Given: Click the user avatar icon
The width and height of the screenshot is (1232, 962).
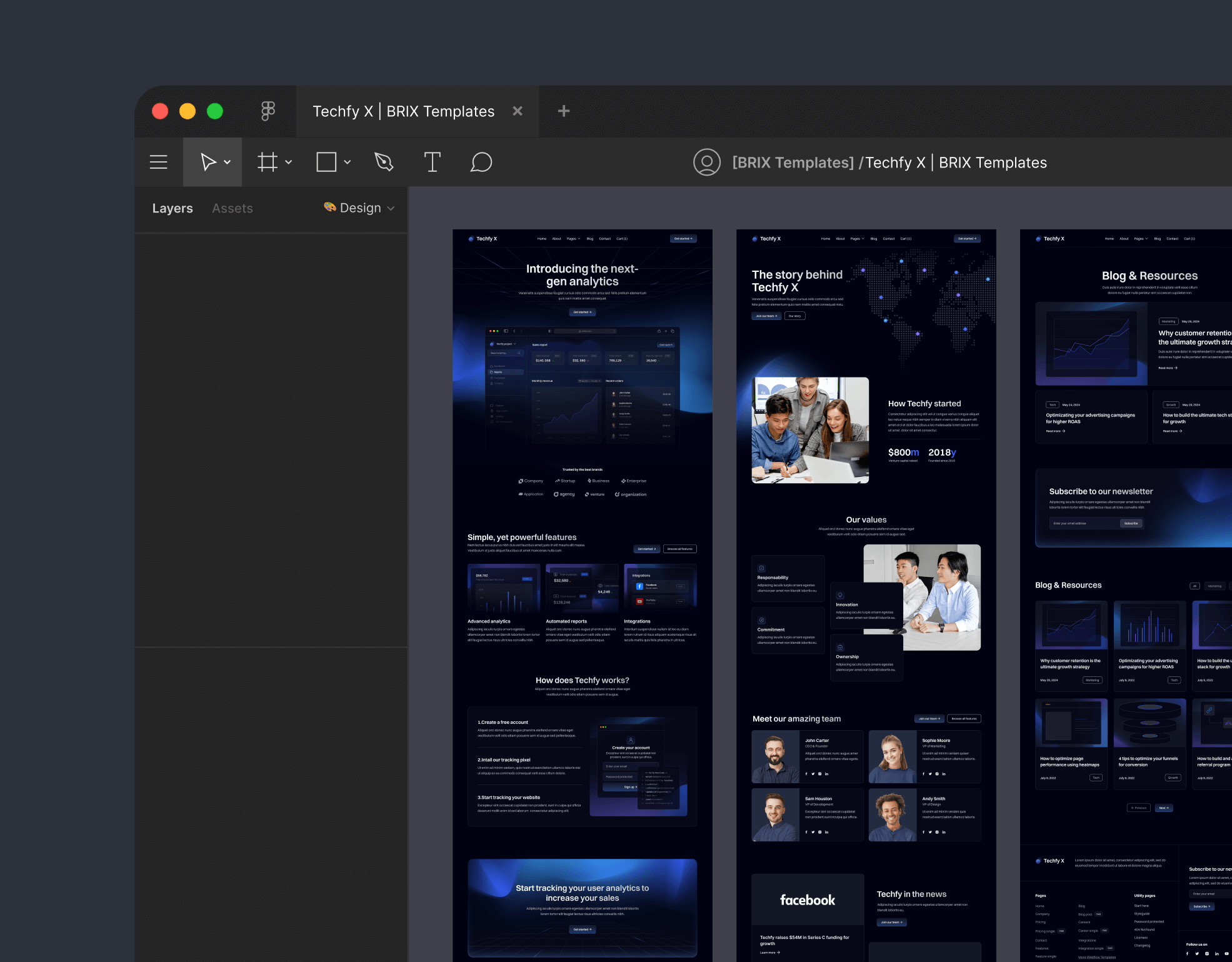Looking at the screenshot, I should 706,163.
